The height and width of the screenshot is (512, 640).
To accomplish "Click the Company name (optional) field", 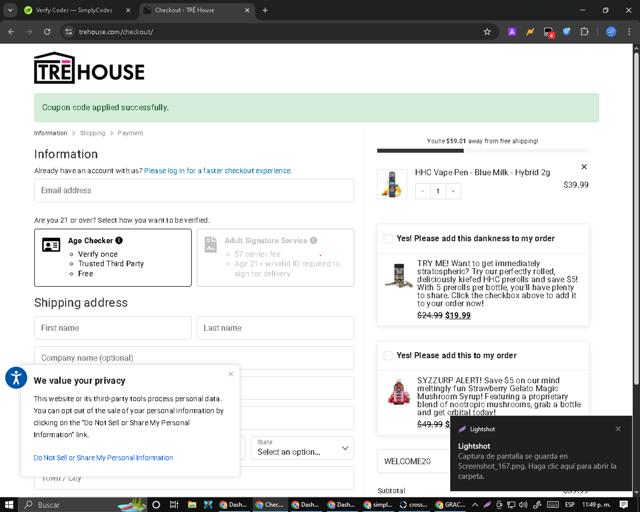I will point(194,358).
